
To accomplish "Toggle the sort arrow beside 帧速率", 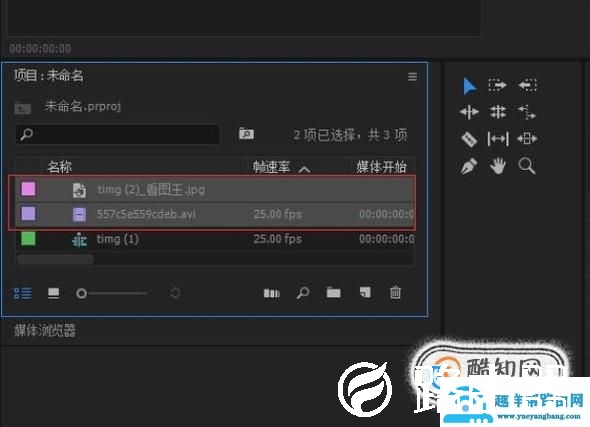I will tap(304, 169).
